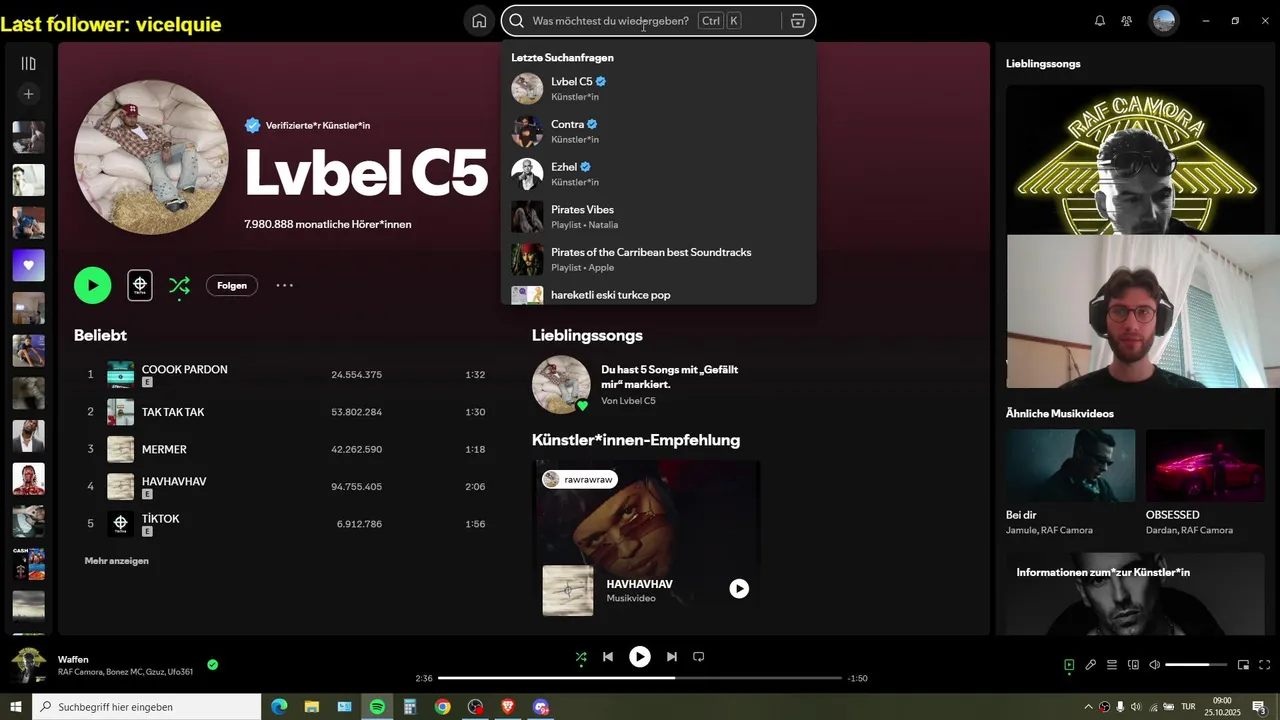Seek within the song progress bar
Image resolution: width=1280 pixels, height=720 pixels.
[x=640, y=678]
